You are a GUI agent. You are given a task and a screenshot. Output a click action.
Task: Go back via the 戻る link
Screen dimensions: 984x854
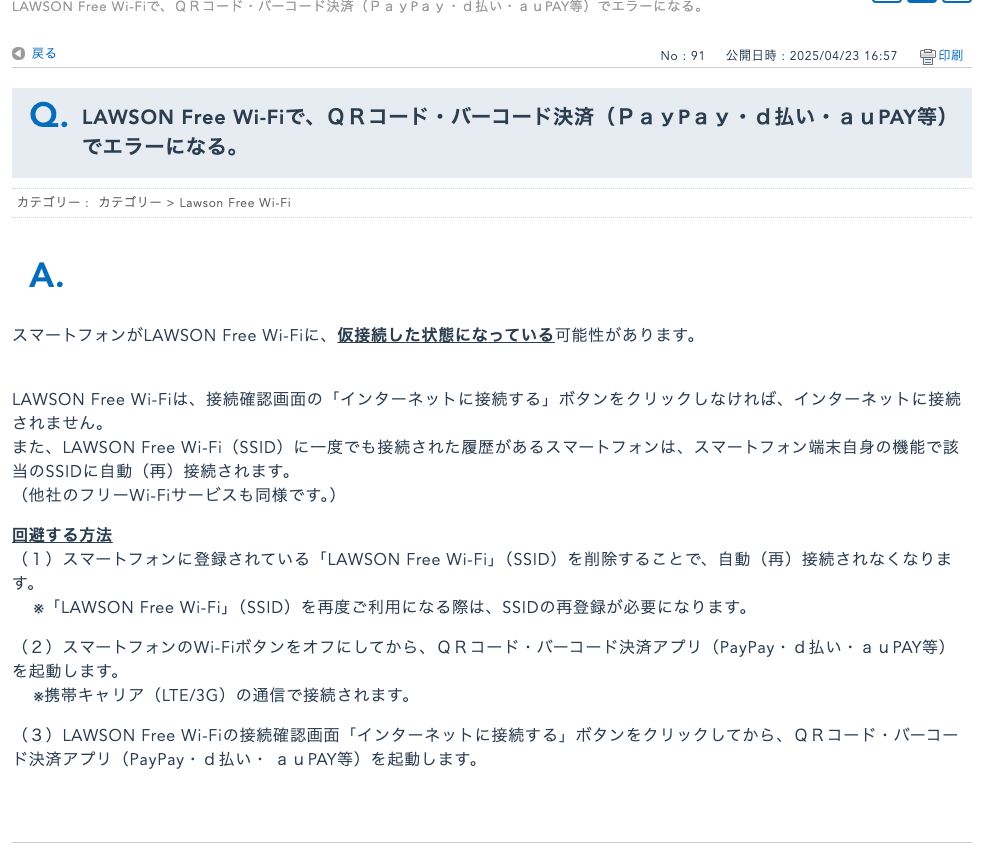pos(44,53)
